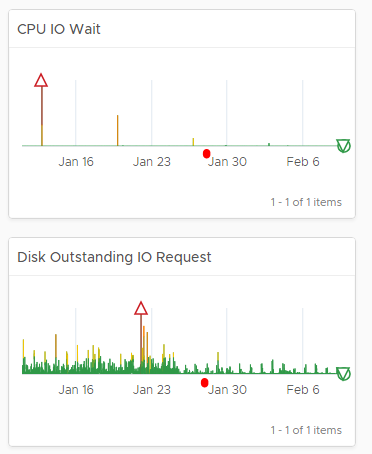Select the orange spike before Jan 23 in CPU IO Wait
The image size is (372, 454).
(117, 130)
